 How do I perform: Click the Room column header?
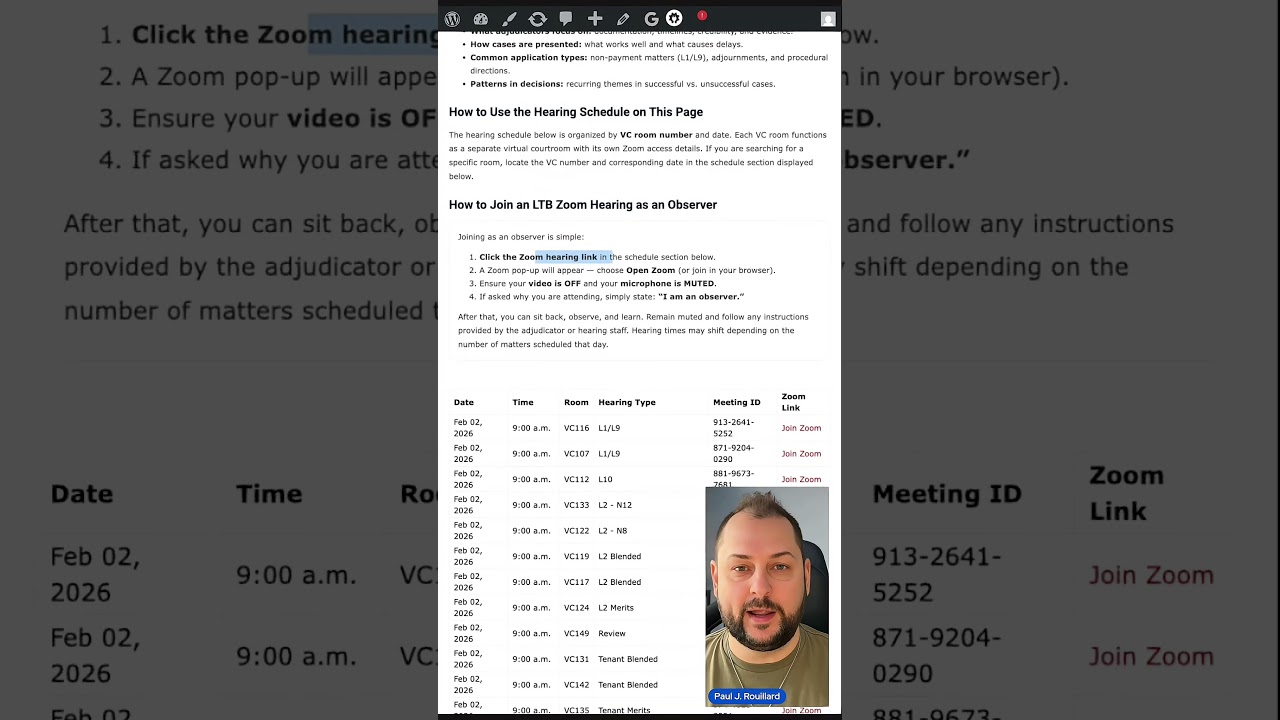pyautogui.click(x=576, y=402)
